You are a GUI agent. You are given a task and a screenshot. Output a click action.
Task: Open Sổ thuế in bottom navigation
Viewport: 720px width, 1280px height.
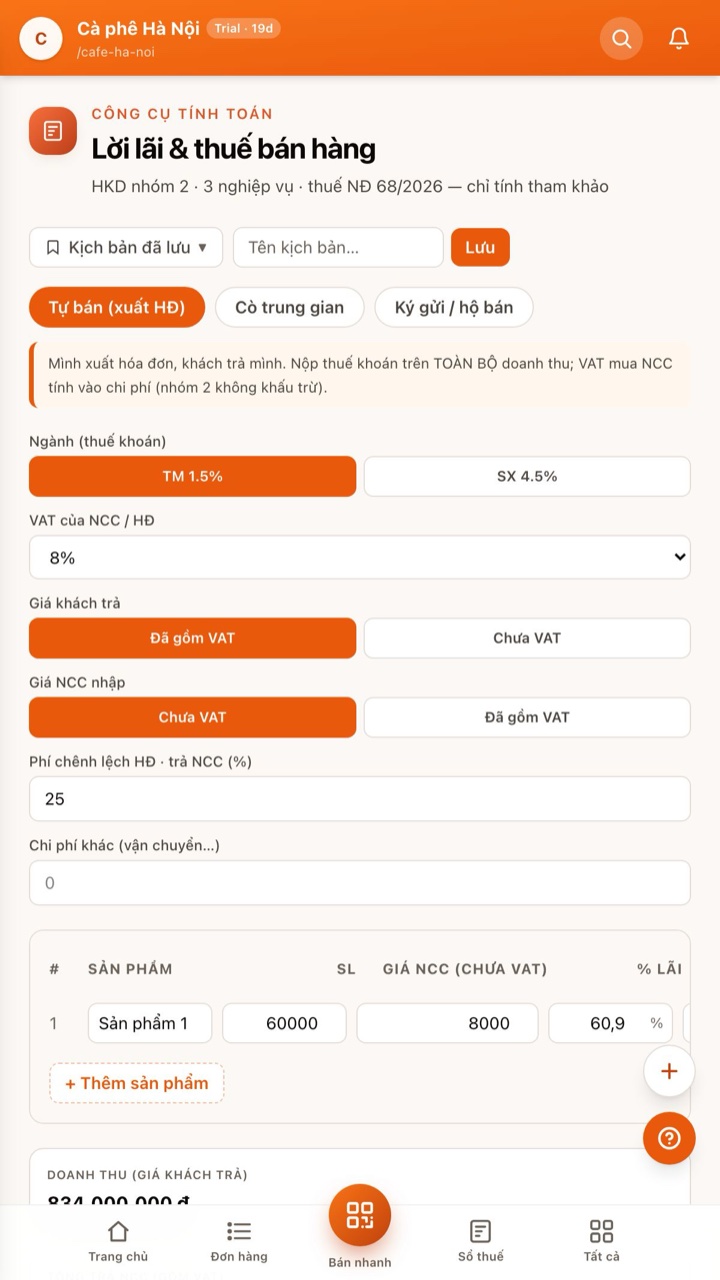(x=481, y=1241)
